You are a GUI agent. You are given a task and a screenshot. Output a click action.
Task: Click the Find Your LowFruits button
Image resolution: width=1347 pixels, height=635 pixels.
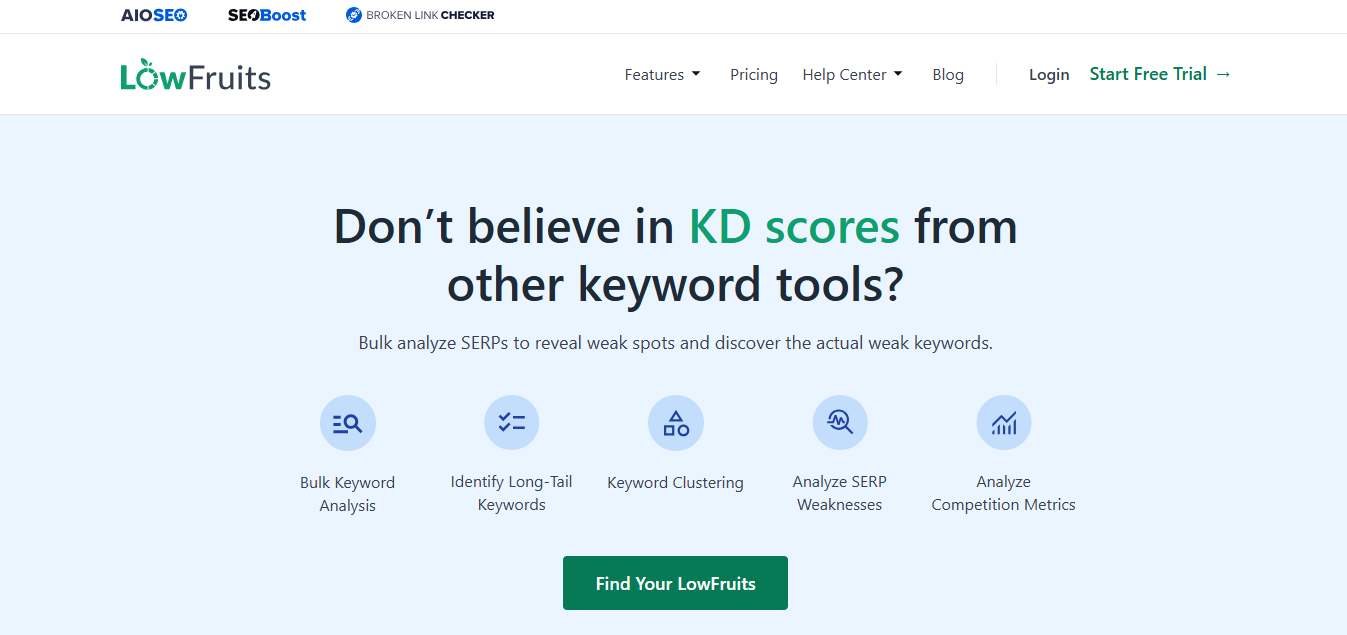(675, 583)
